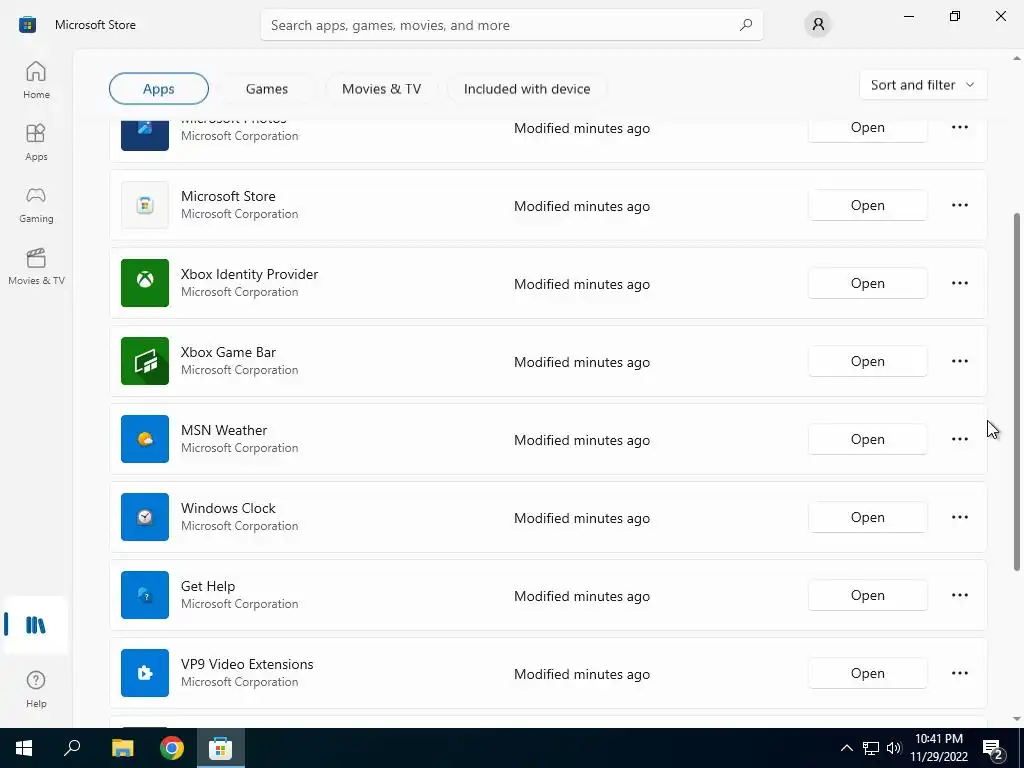
Task: Select Included with device tab
Action: point(527,89)
